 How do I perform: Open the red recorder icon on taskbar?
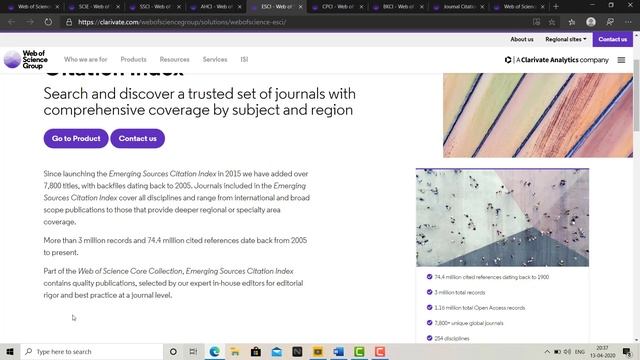(380, 351)
